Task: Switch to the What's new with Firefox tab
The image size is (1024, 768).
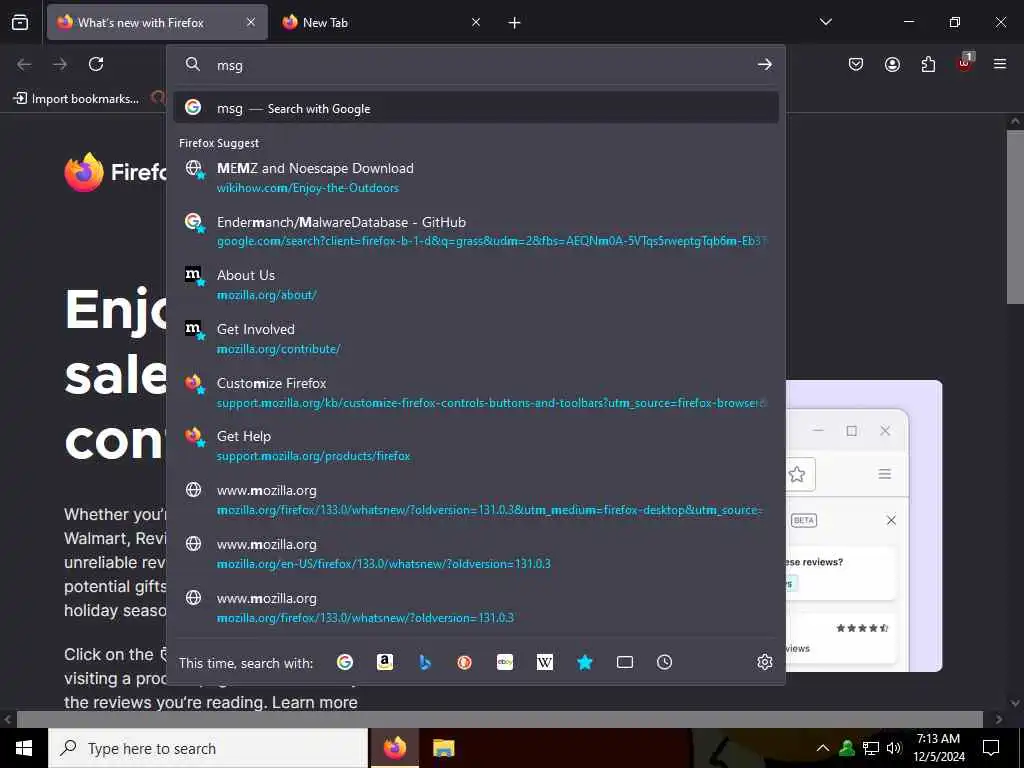Action: point(157,22)
